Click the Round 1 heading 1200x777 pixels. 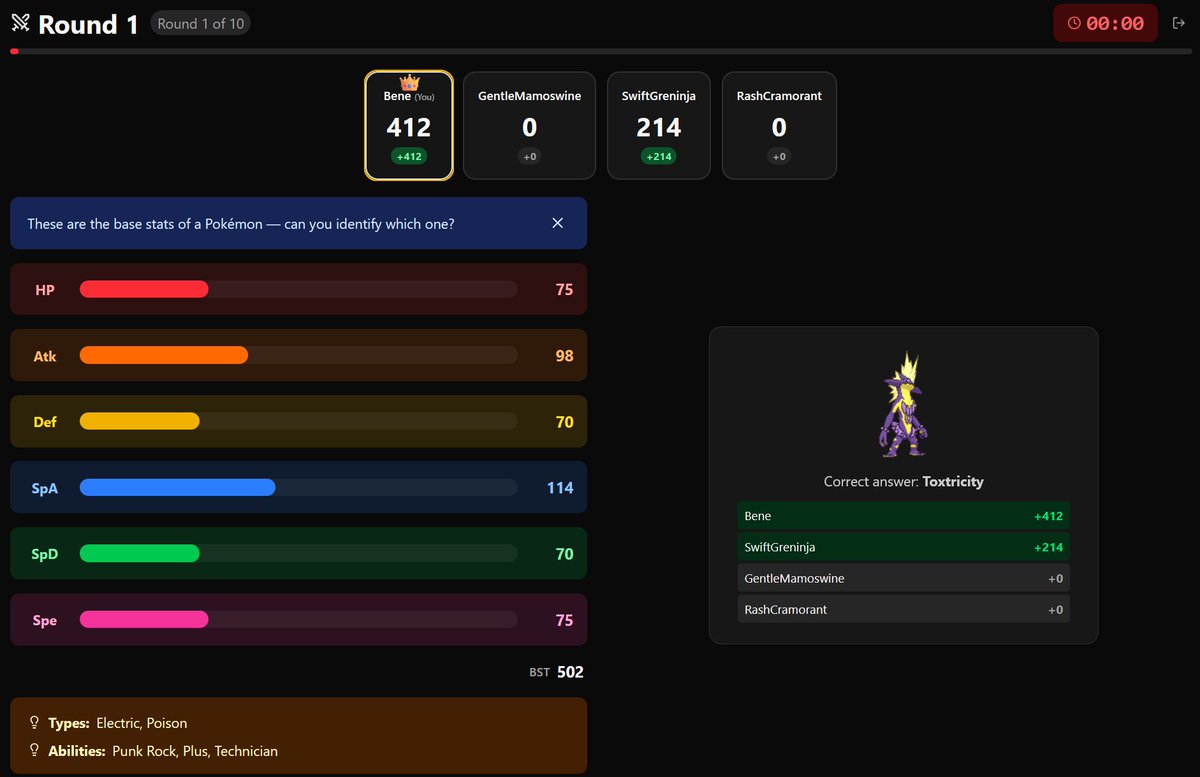pyautogui.click(x=88, y=24)
